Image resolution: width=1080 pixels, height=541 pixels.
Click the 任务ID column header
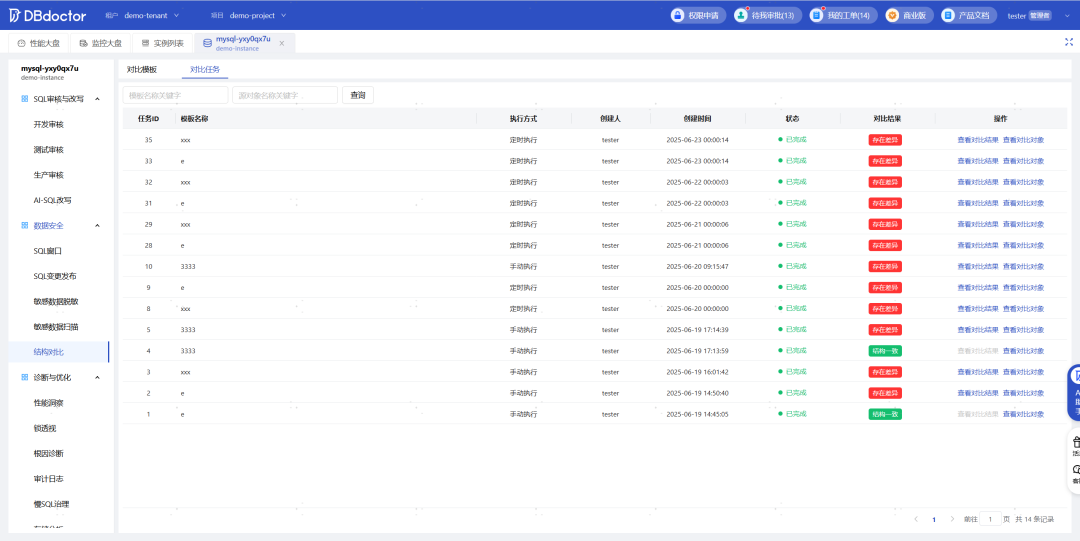[x=149, y=119]
